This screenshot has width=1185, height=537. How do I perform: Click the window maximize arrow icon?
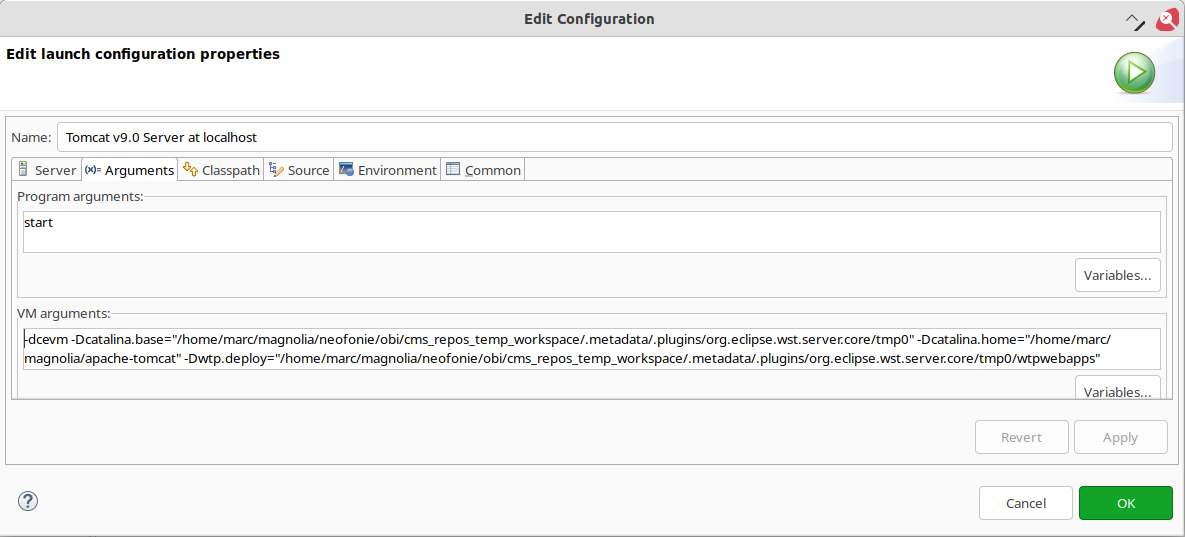tap(1135, 21)
